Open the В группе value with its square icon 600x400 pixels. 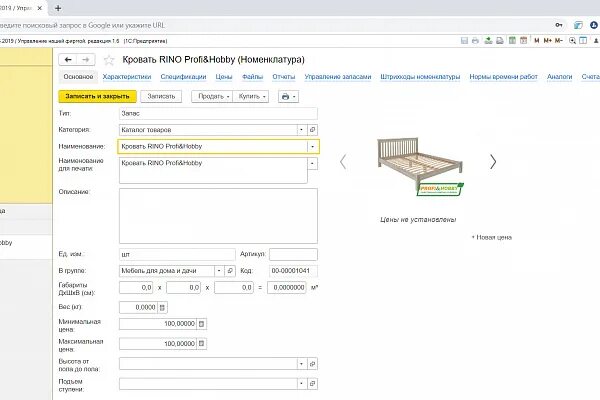point(230,271)
